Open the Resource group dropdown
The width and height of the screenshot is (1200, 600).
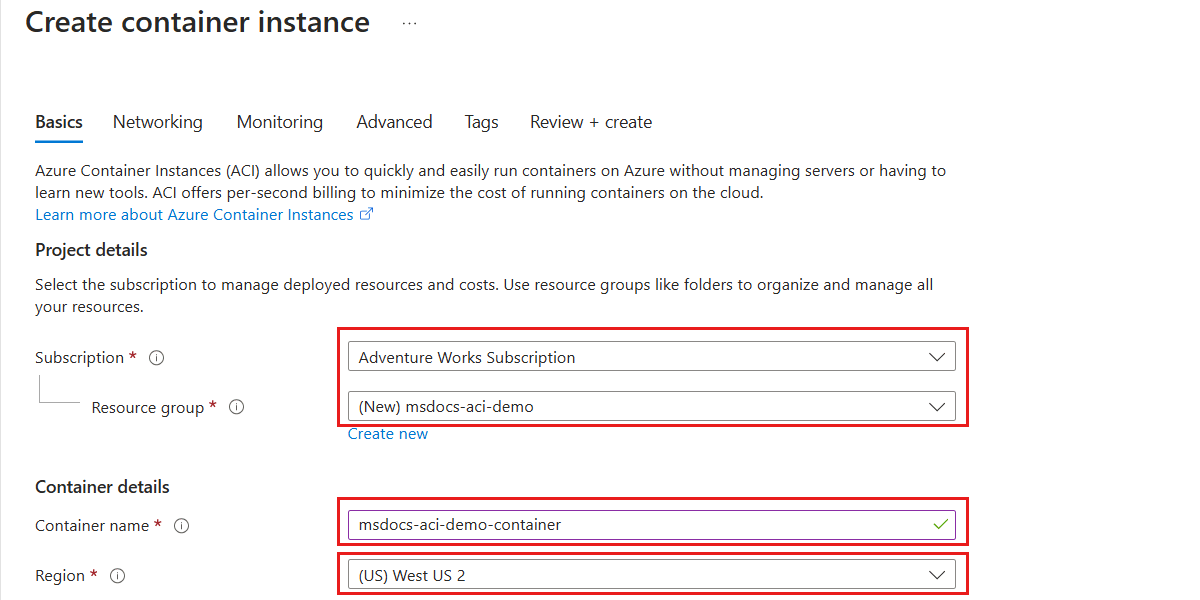pyautogui.click(x=937, y=407)
